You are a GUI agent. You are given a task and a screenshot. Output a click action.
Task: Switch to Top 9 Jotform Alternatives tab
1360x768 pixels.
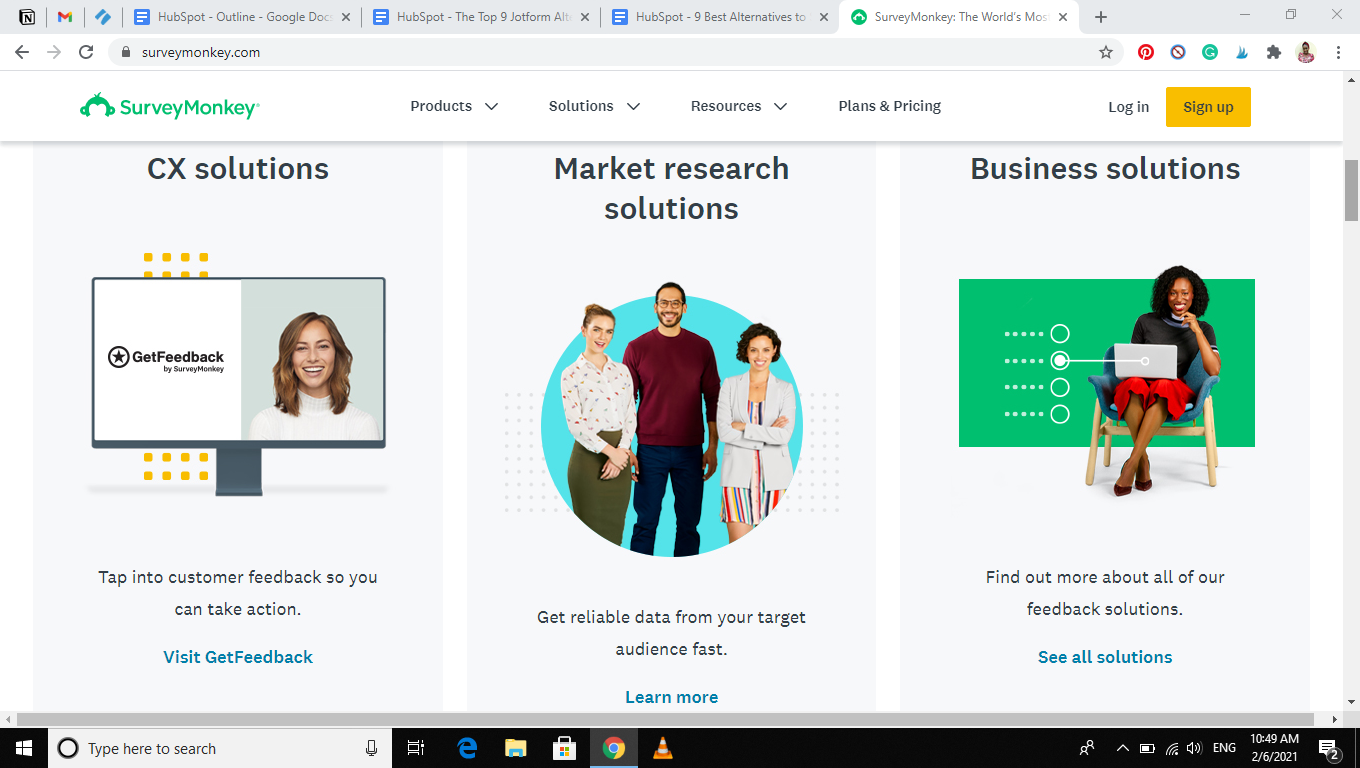point(481,17)
